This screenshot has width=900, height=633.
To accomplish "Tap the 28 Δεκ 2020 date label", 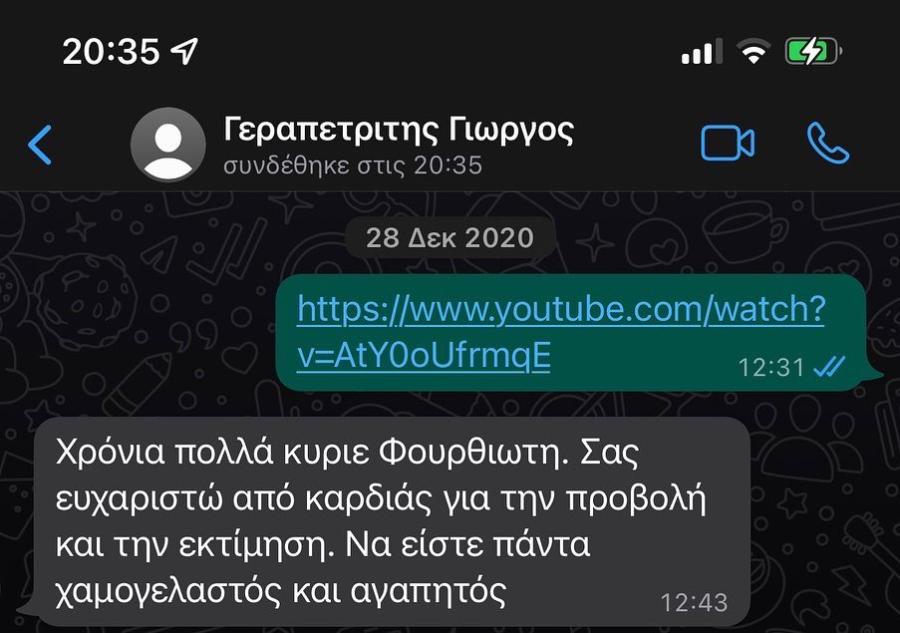I will [450, 238].
